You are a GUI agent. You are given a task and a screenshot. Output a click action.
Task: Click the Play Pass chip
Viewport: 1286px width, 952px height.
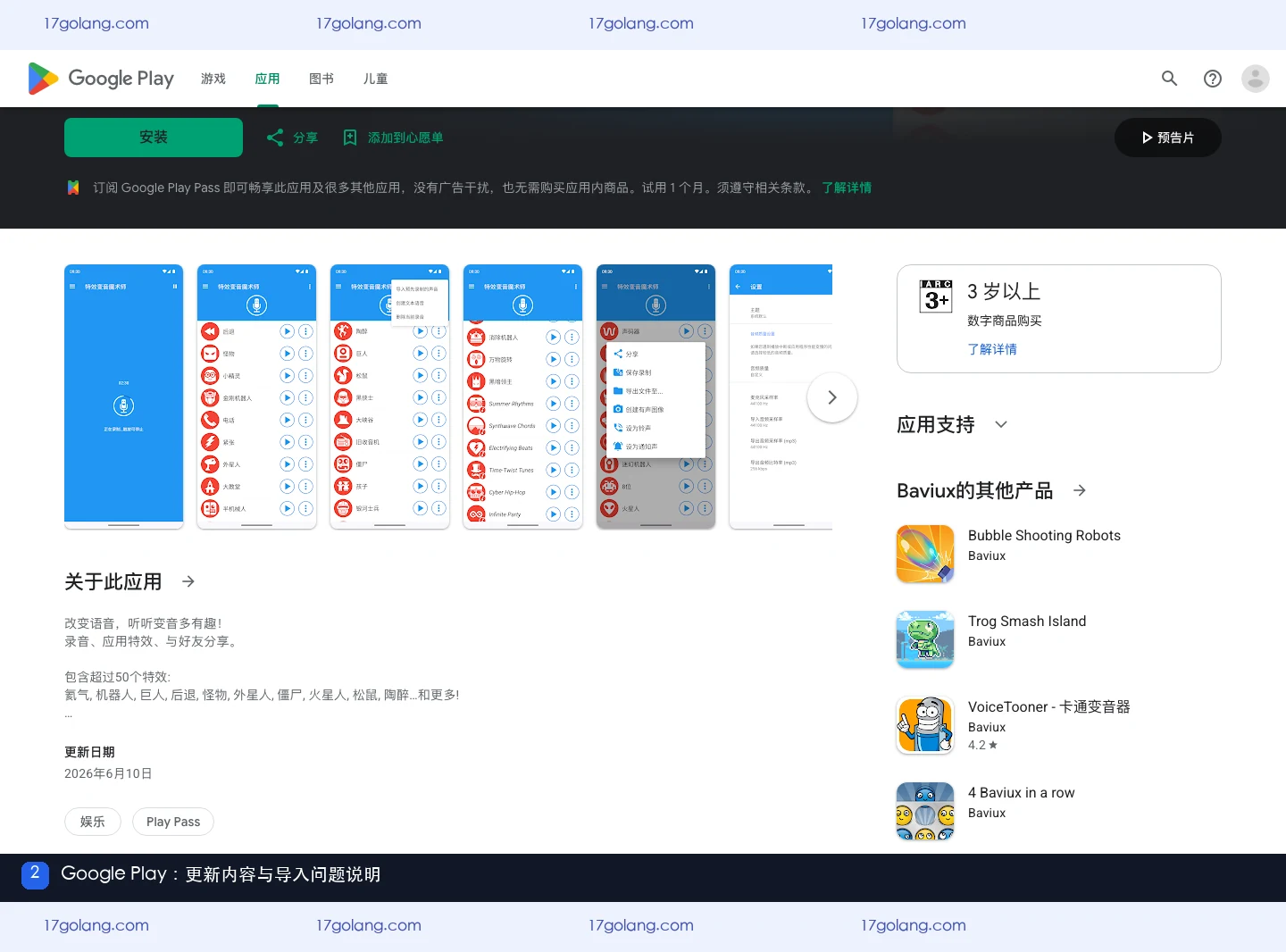click(x=173, y=822)
